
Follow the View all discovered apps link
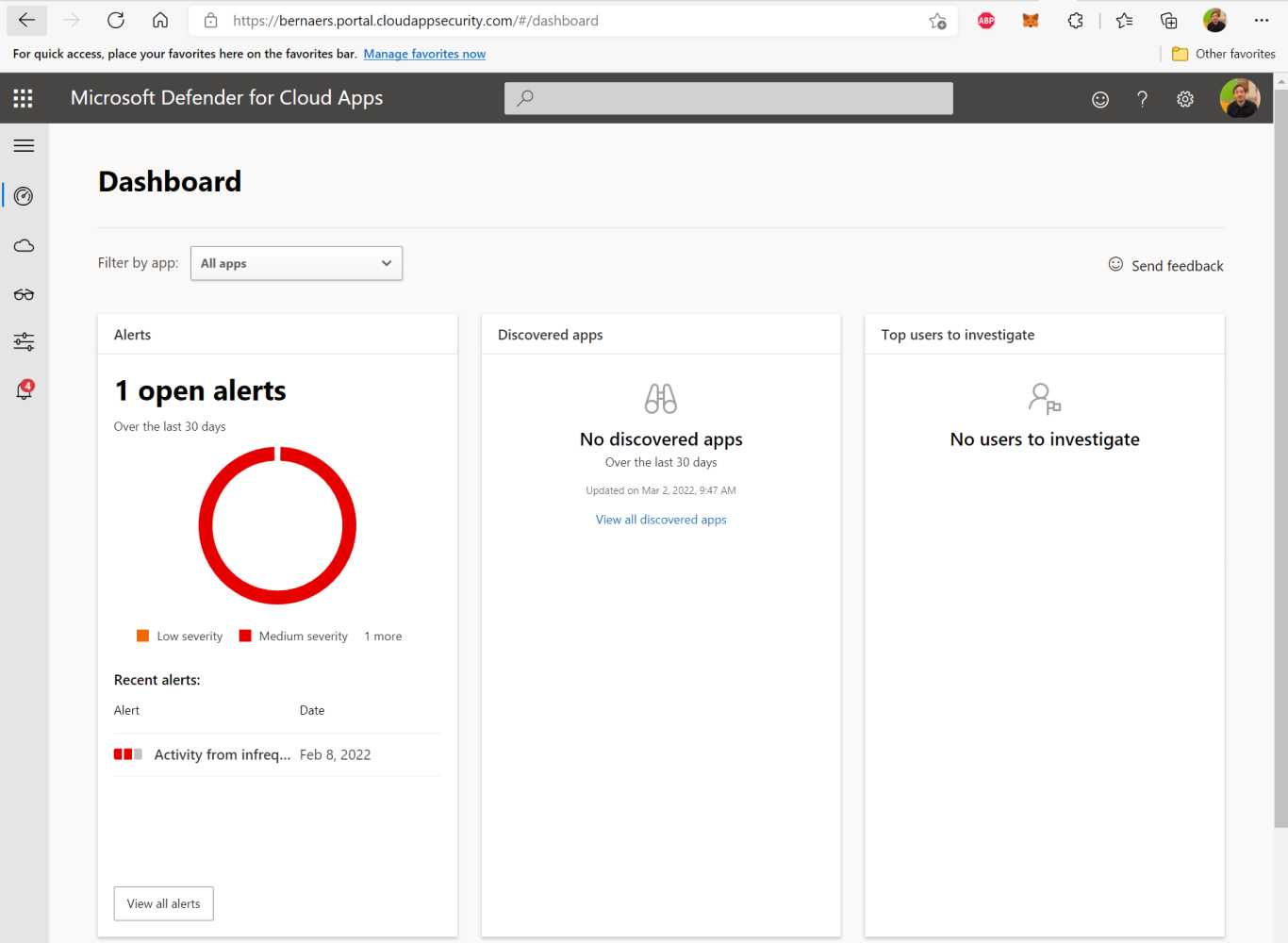(x=660, y=519)
